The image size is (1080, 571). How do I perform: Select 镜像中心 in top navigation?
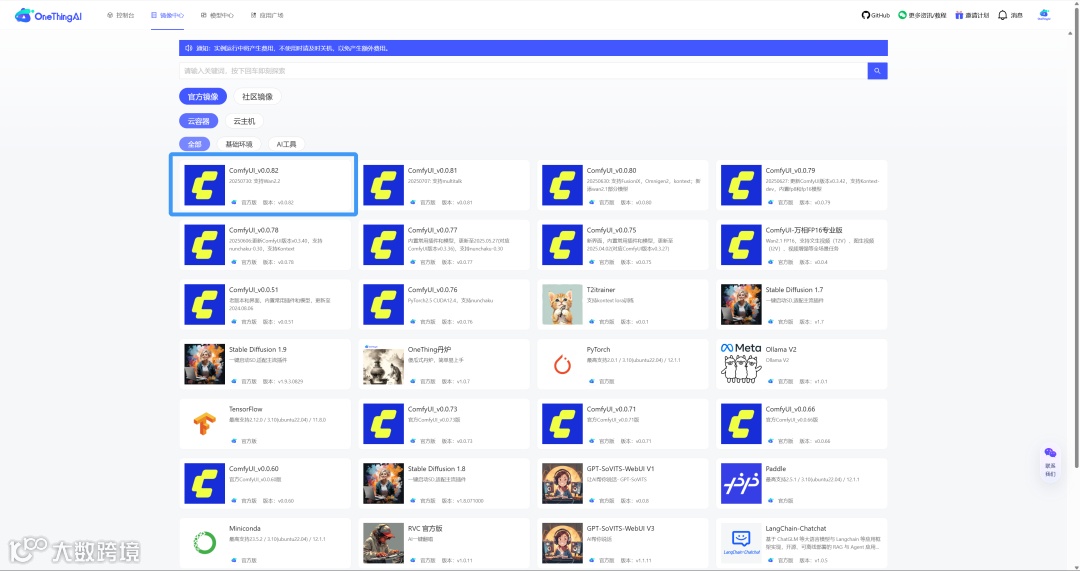167,15
